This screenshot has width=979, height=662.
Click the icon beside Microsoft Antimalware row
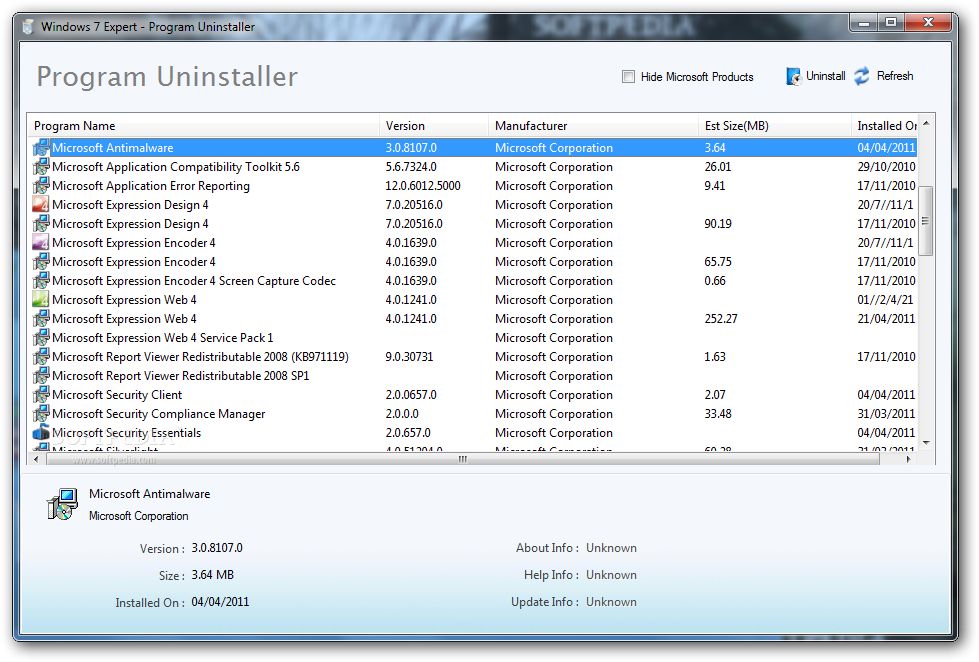41,148
